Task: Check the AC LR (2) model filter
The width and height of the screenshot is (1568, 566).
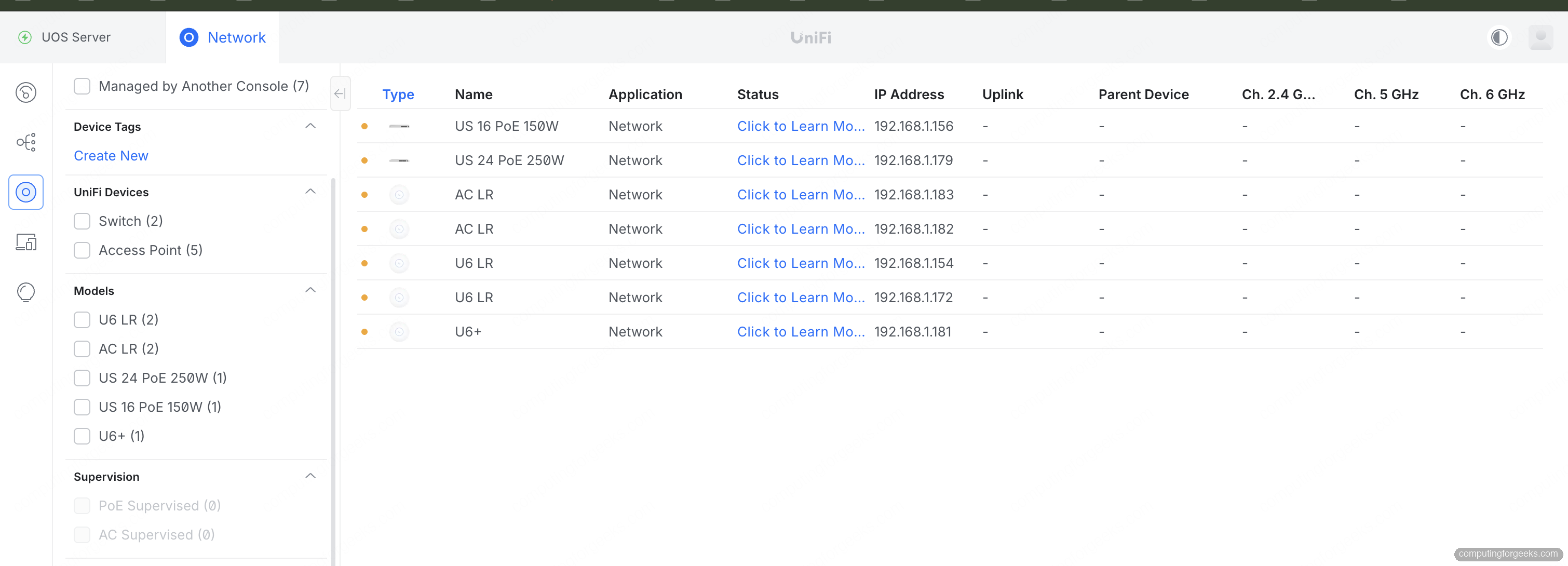Action: pyautogui.click(x=82, y=349)
